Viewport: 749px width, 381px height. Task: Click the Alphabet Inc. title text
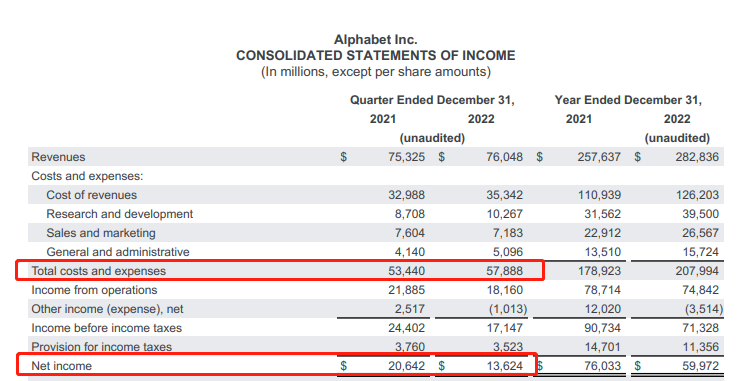pos(375,40)
